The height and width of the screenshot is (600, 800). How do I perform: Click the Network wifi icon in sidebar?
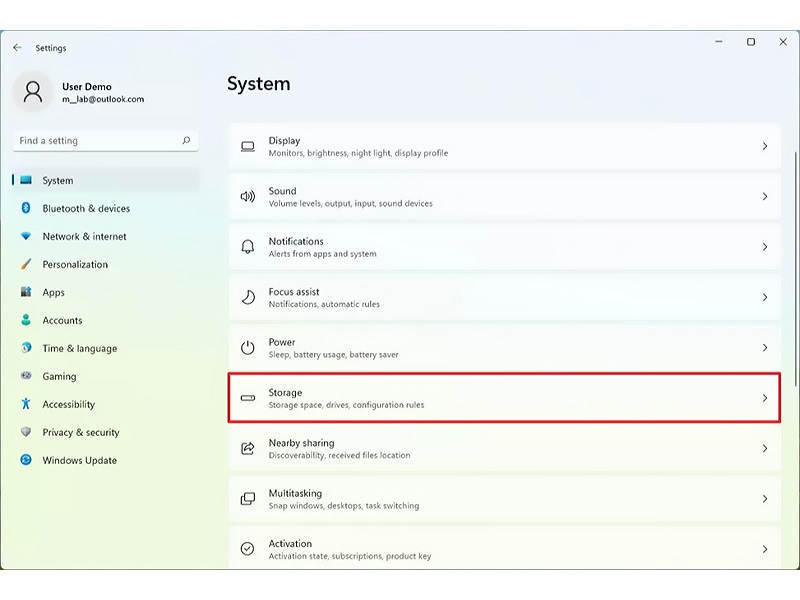click(x=26, y=236)
